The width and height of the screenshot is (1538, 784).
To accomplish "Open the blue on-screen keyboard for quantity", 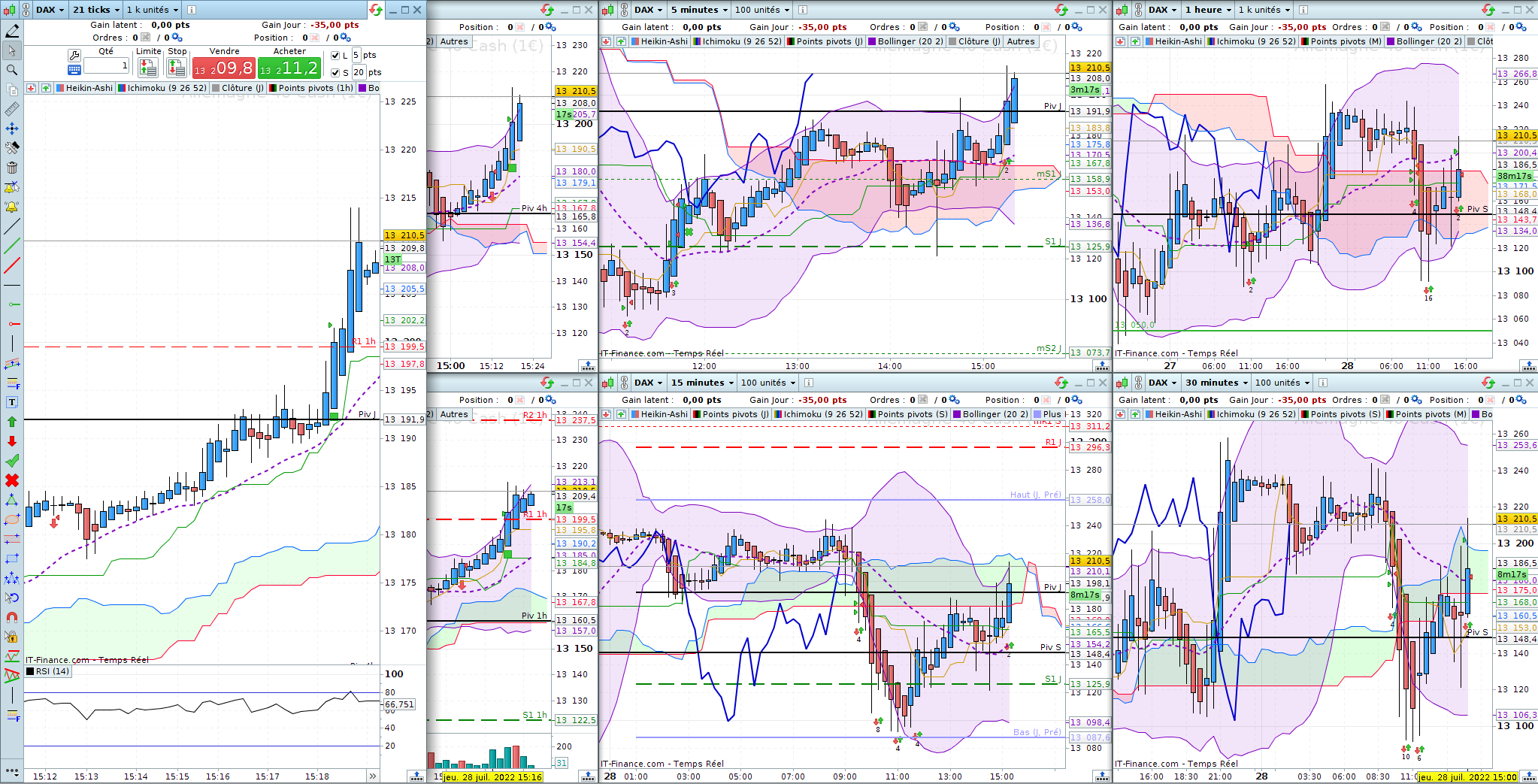I will pyautogui.click(x=74, y=70).
